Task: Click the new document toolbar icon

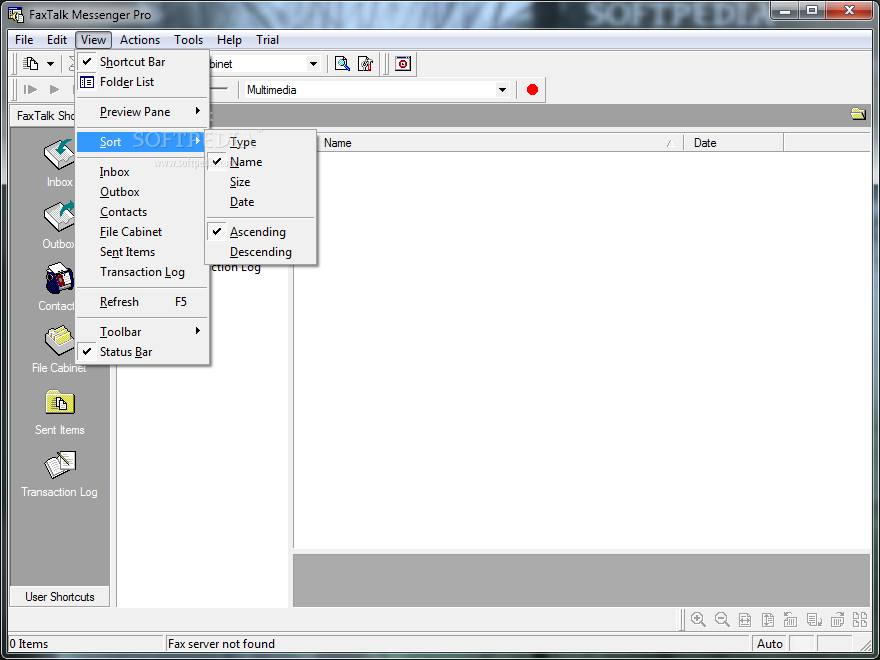Action: pos(31,63)
